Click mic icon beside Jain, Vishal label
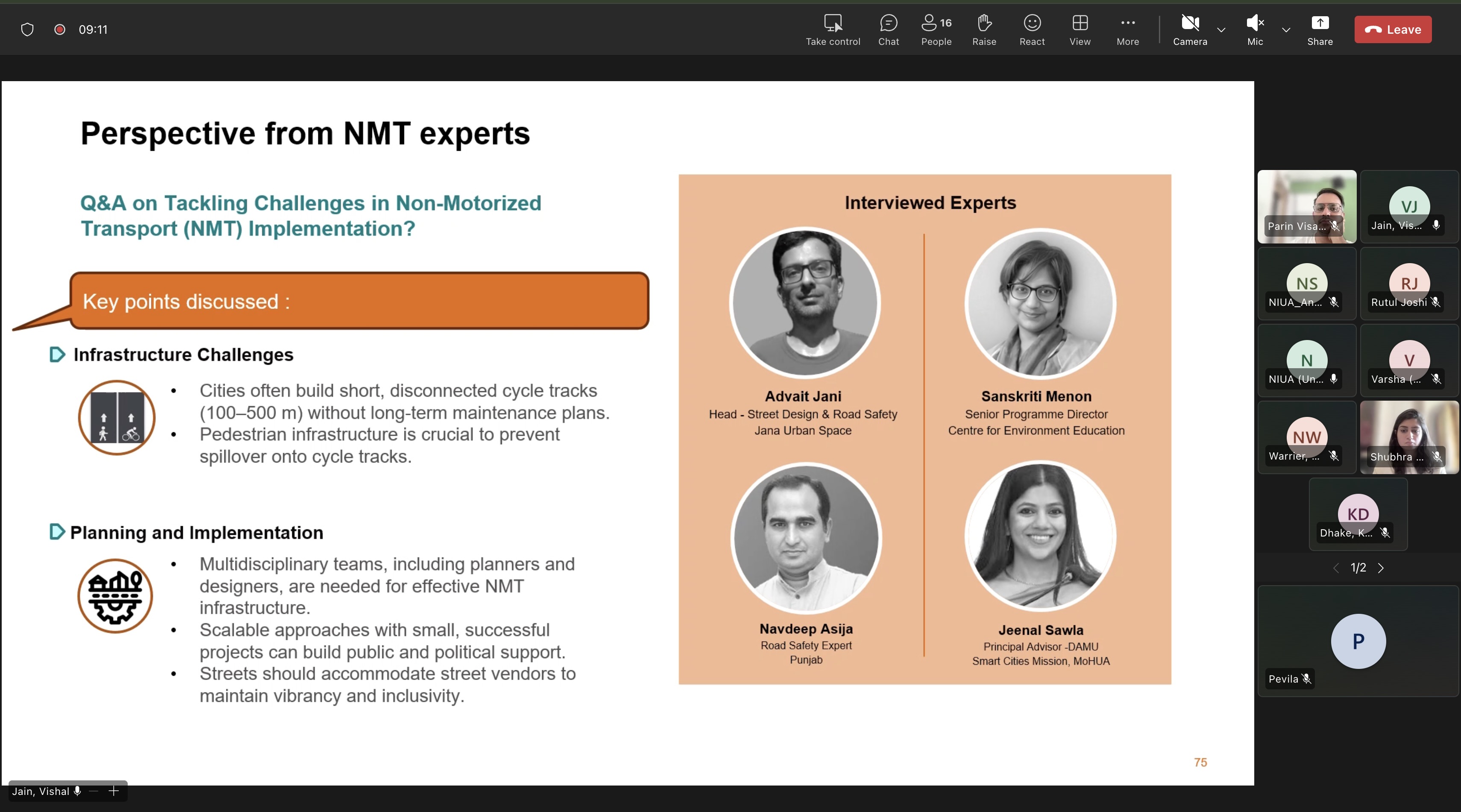This screenshot has height=812, width=1461. click(77, 791)
